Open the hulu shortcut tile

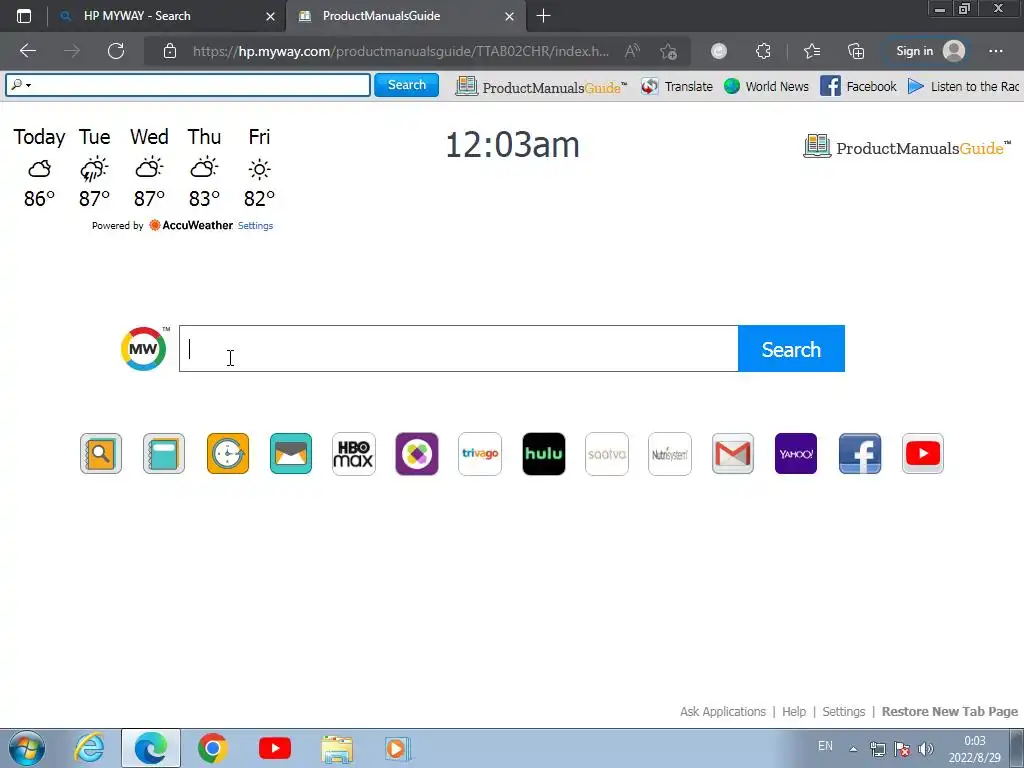click(544, 453)
